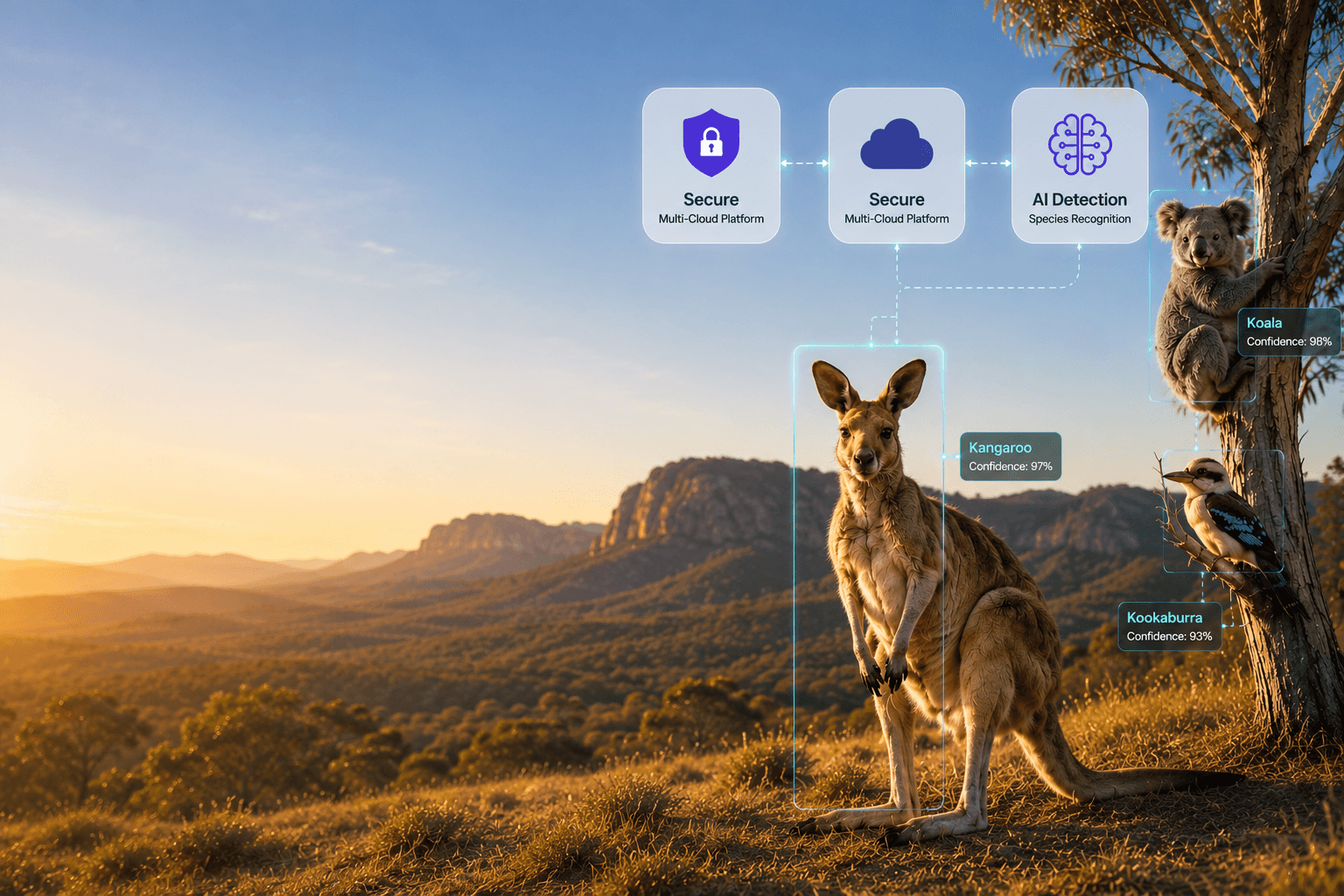The width and height of the screenshot is (1344, 896).
Task: Click "Multi-Cloud Platform" text under the shield card
Action: click(x=711, y=219)
